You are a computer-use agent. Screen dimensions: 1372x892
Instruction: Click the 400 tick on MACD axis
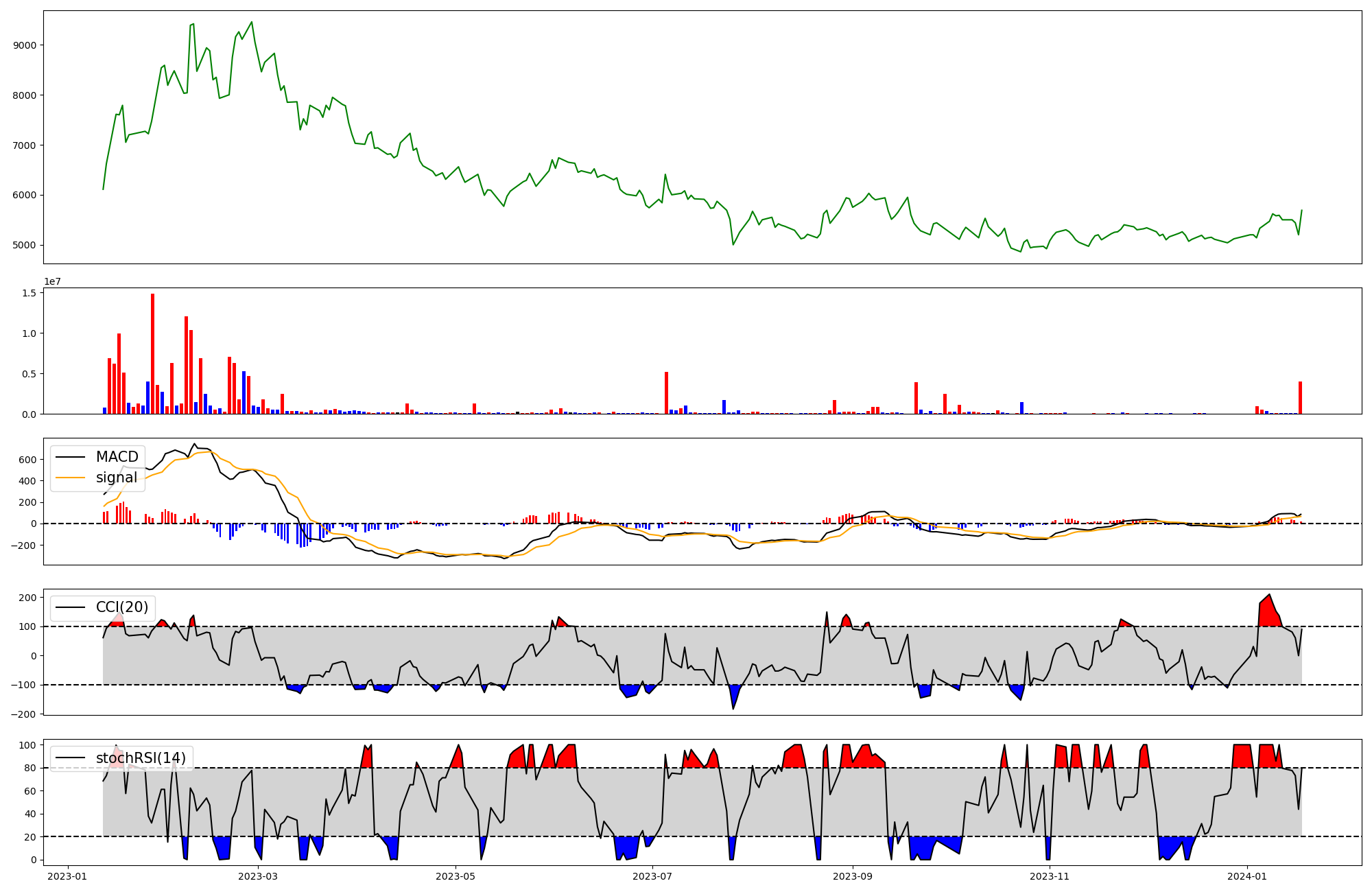[29, 481]
